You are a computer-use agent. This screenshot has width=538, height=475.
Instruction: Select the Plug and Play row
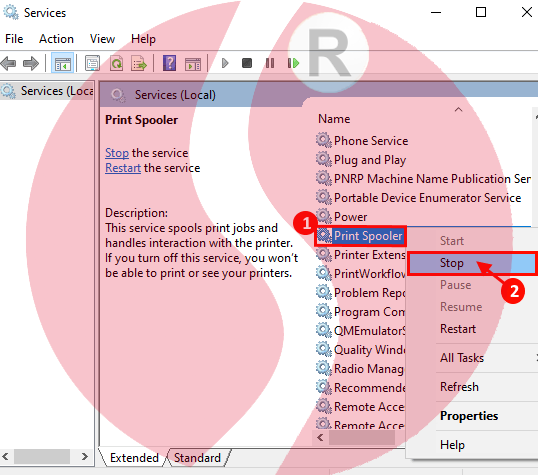[370, 160]
